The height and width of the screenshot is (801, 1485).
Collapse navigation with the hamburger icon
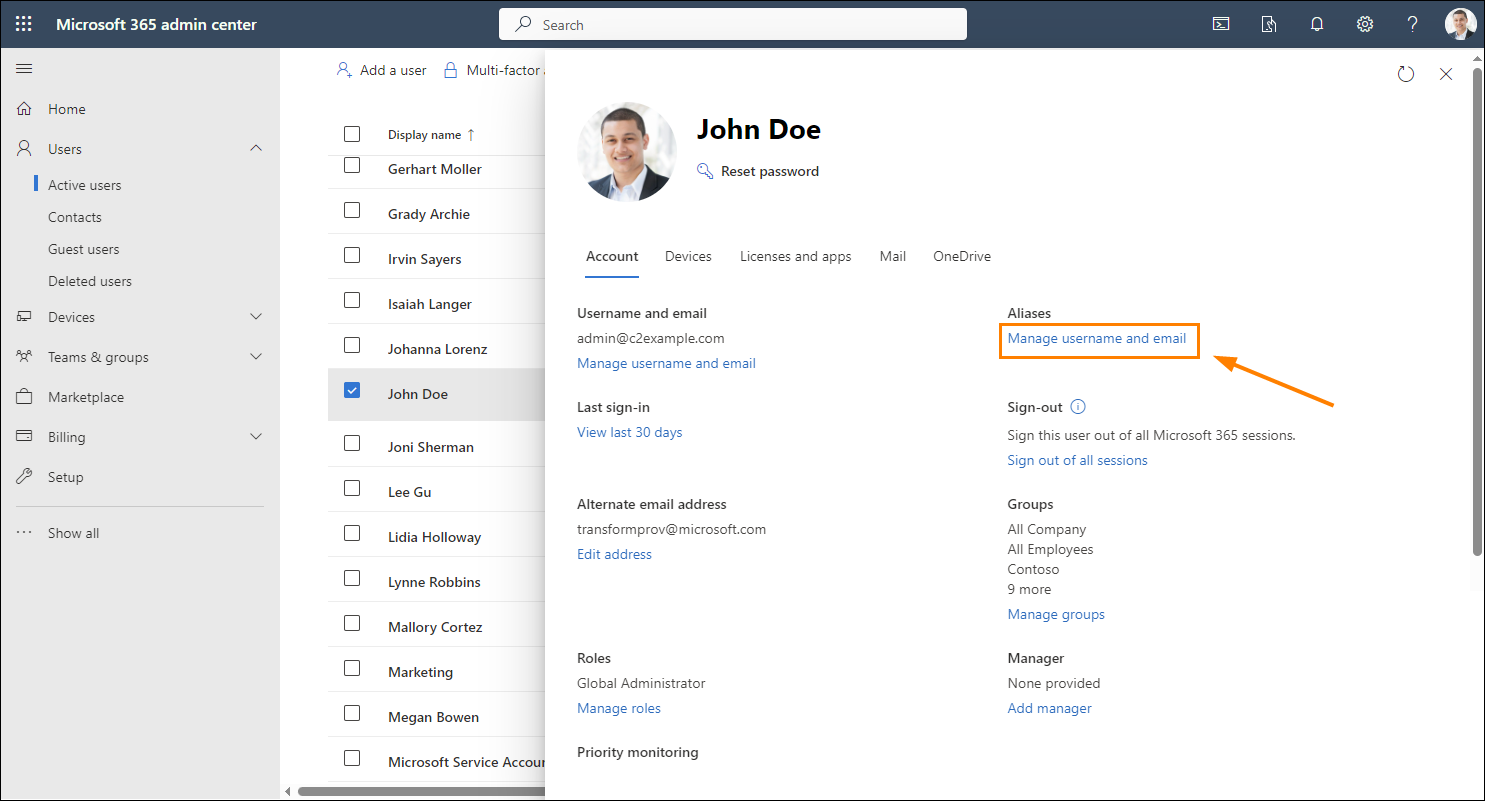click(25, 68)
